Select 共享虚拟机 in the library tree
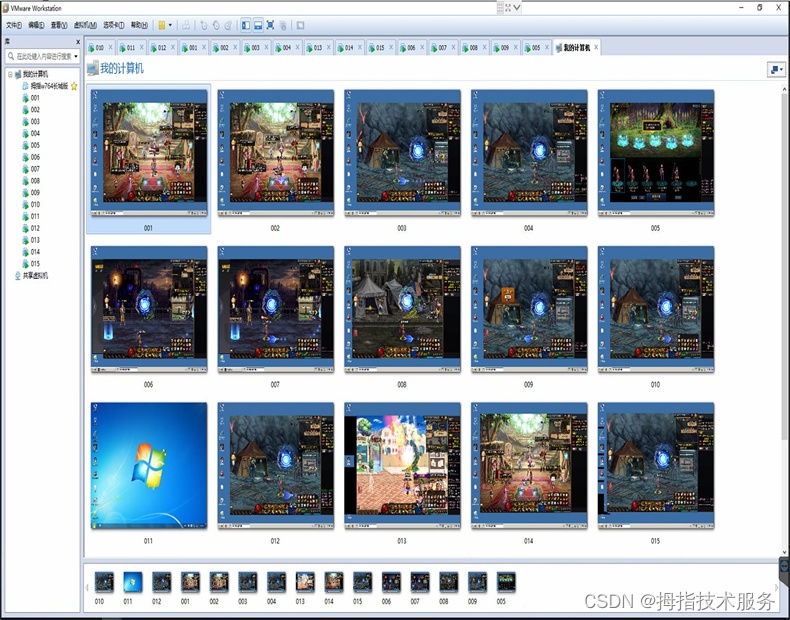 tap(35, 275)
